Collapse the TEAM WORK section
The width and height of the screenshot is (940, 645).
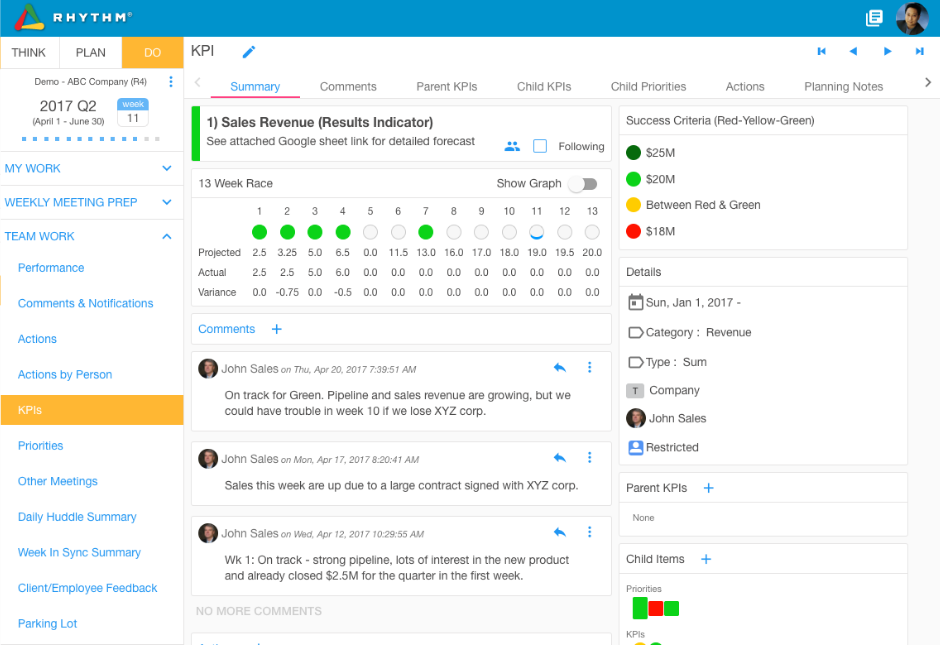[x=92, y=236]
